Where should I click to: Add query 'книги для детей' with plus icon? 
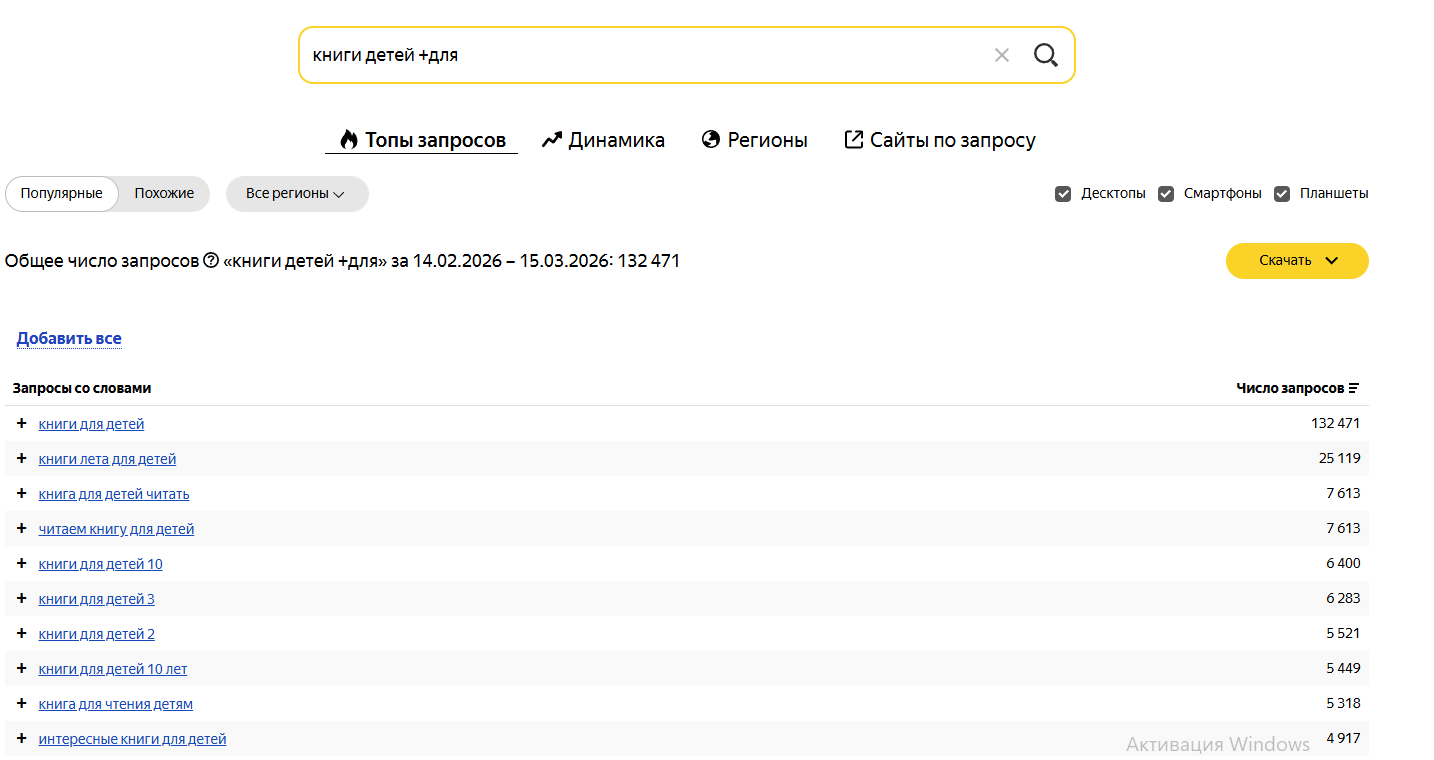(x=22, y=424)
